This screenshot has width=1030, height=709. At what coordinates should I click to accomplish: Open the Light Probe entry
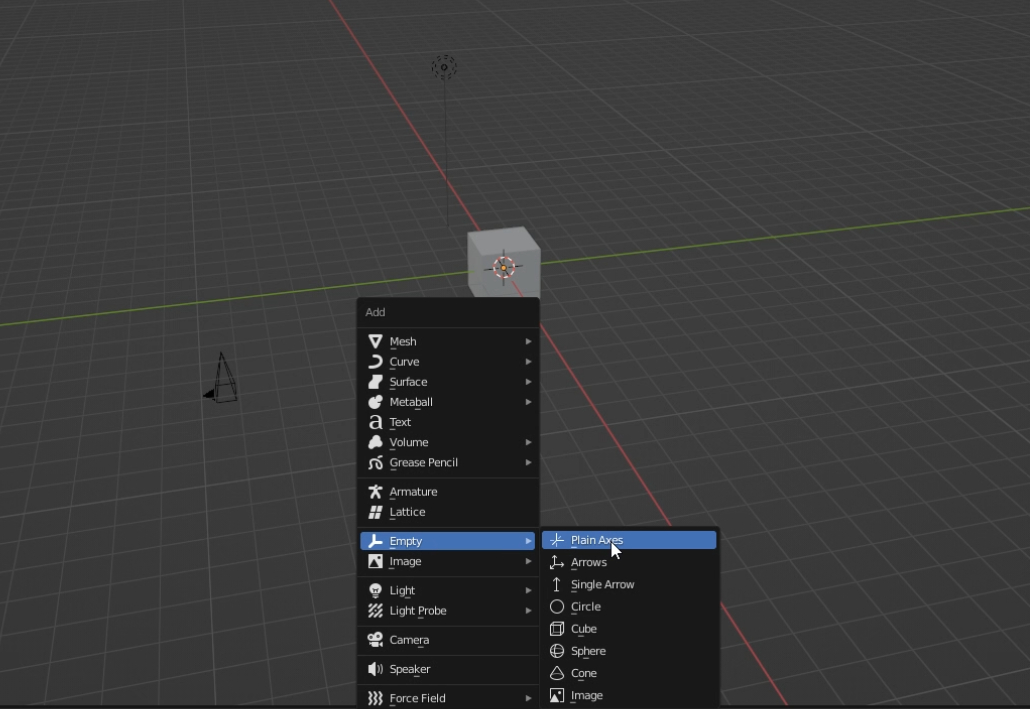coord(448,610)
